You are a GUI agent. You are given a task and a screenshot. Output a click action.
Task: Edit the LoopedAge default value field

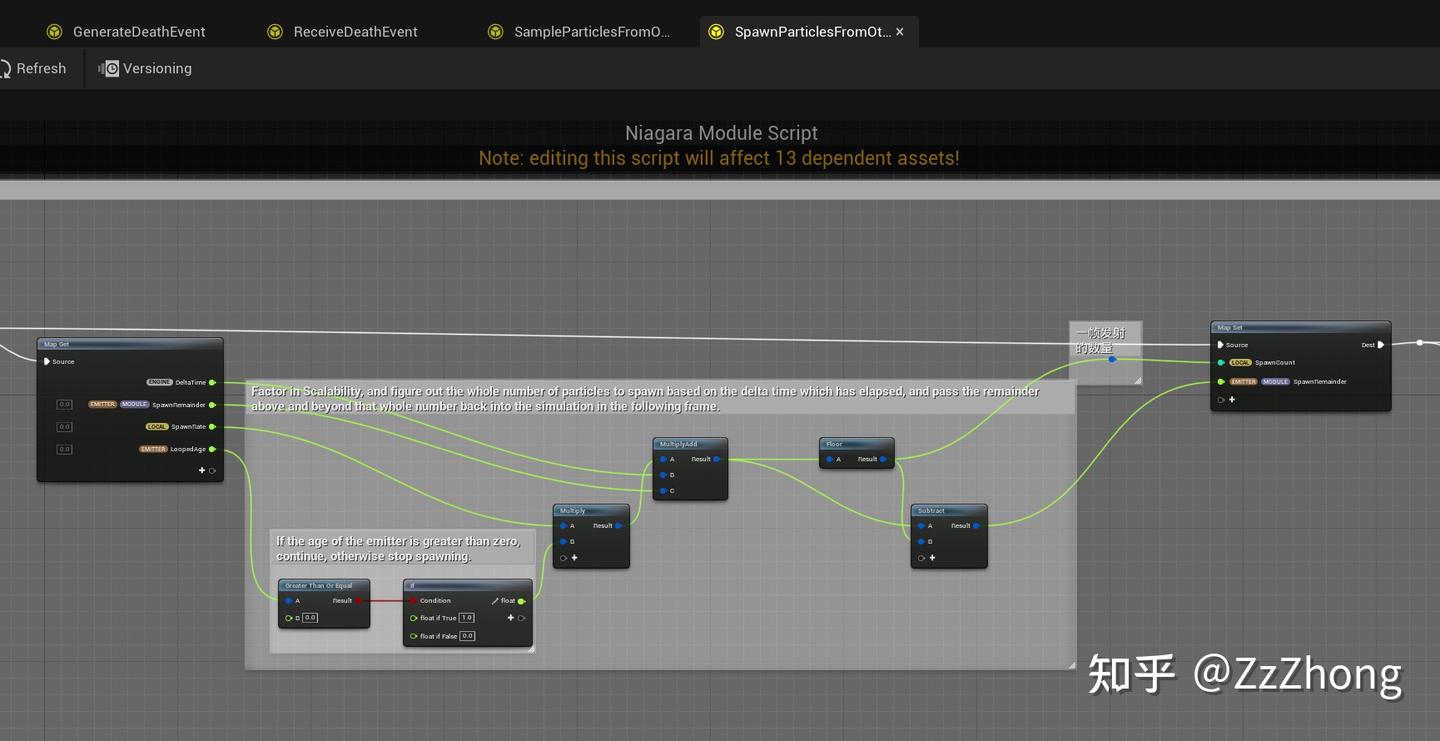(64, 449)
